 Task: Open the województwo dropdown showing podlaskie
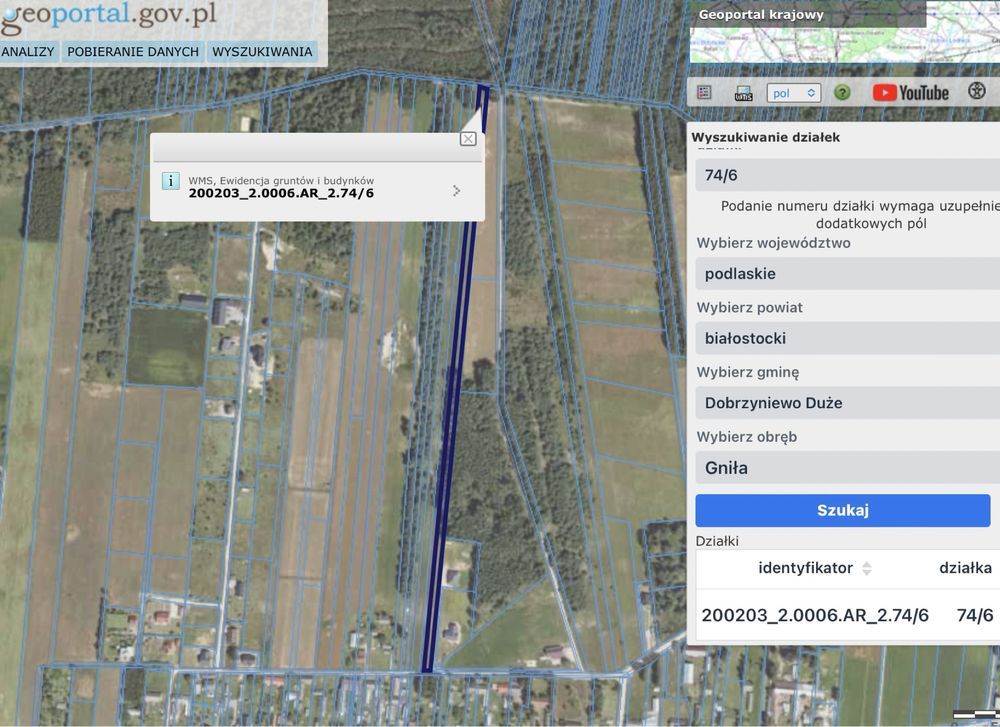pyautogui.click(x=848, y=274)
